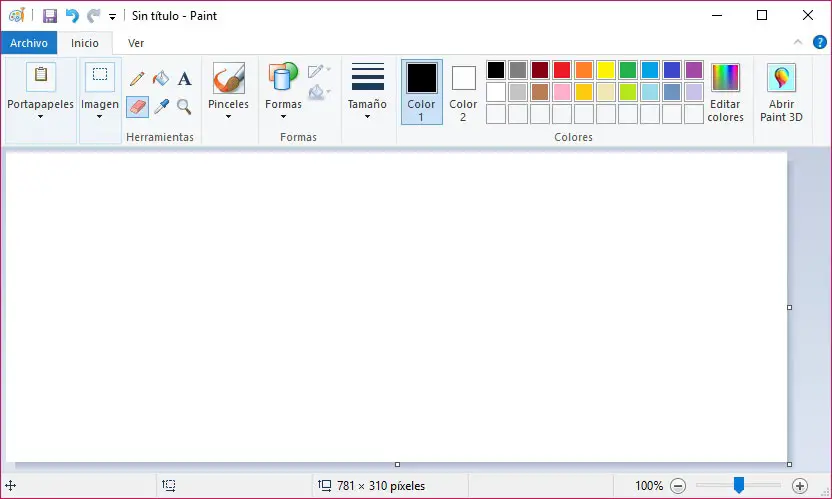832x499 pixels.
Task: Click the Formas shapes icon
Action: (x=283, y=77)
